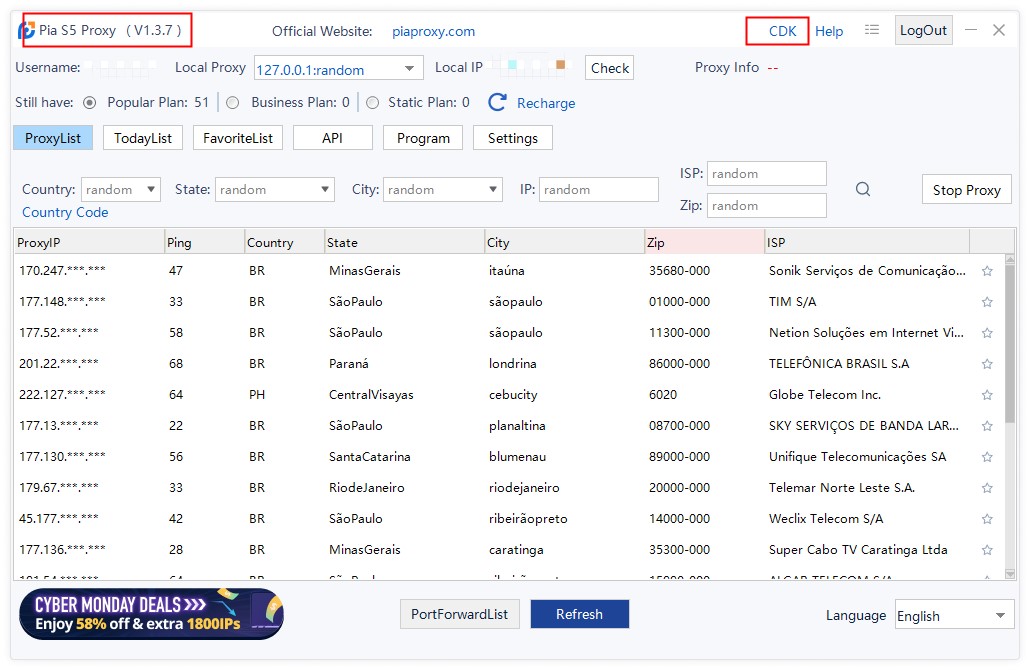This screenshot has width=1030, height=670.
Task: Minimize the Pia S5 Proxy window
Action: pyautogui.click(x=971, y=30)
